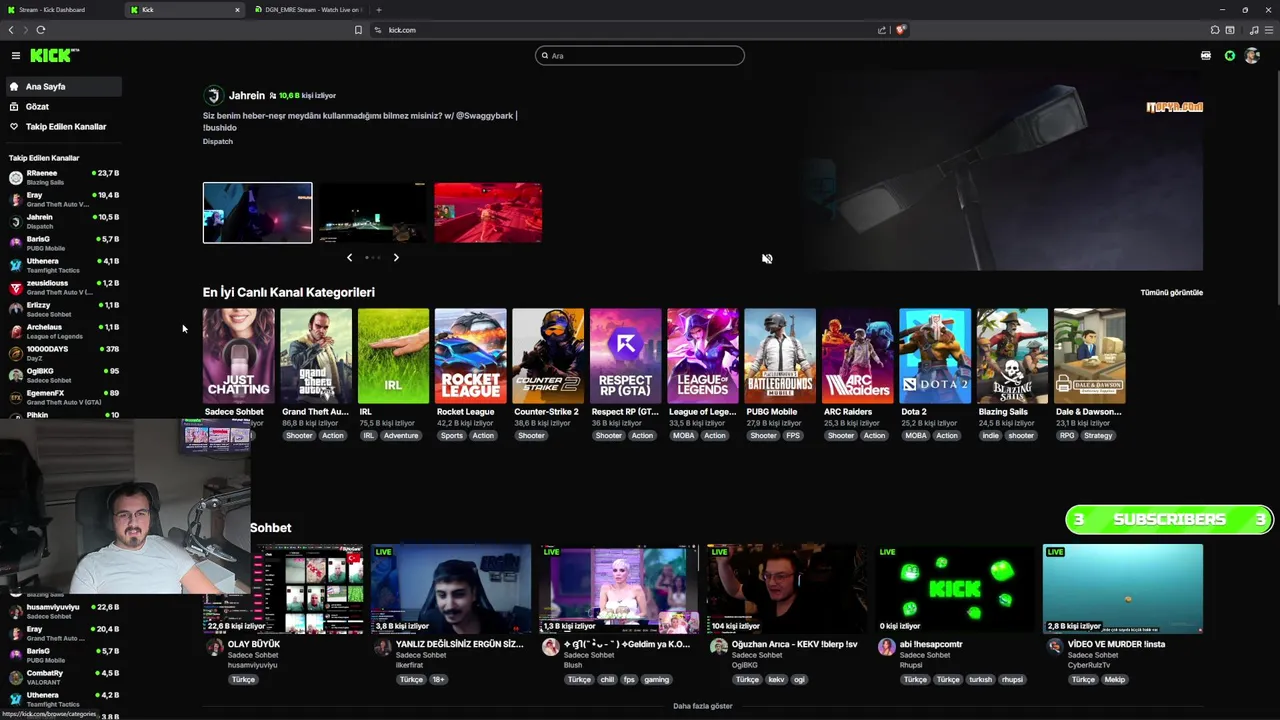Open Uthenera in followed channels list

[x=64, y=265]
